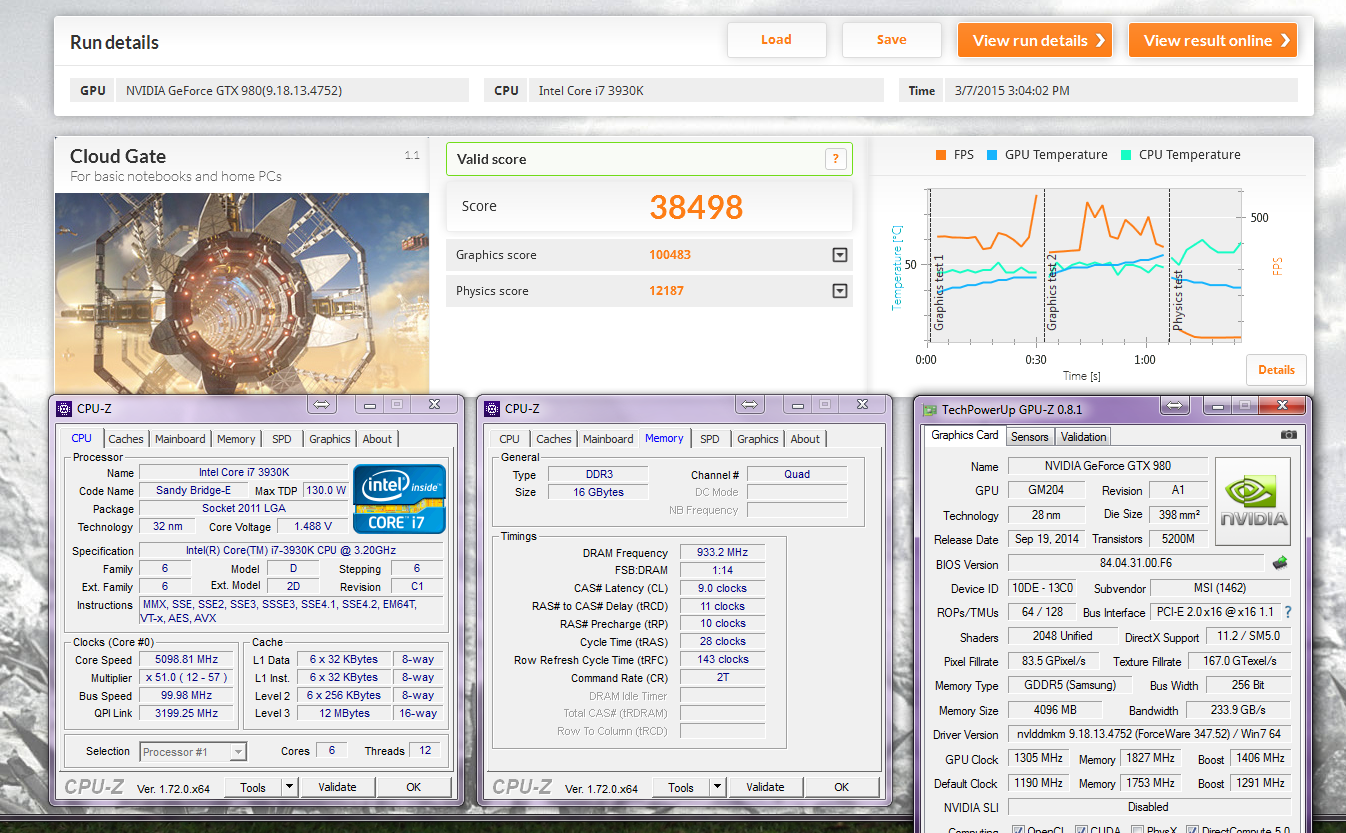Click the GPU field showing GeForce GTX 980(9.18.13.4752)
This screenshot has height=833, width=1346.
(x=292, y=90)
